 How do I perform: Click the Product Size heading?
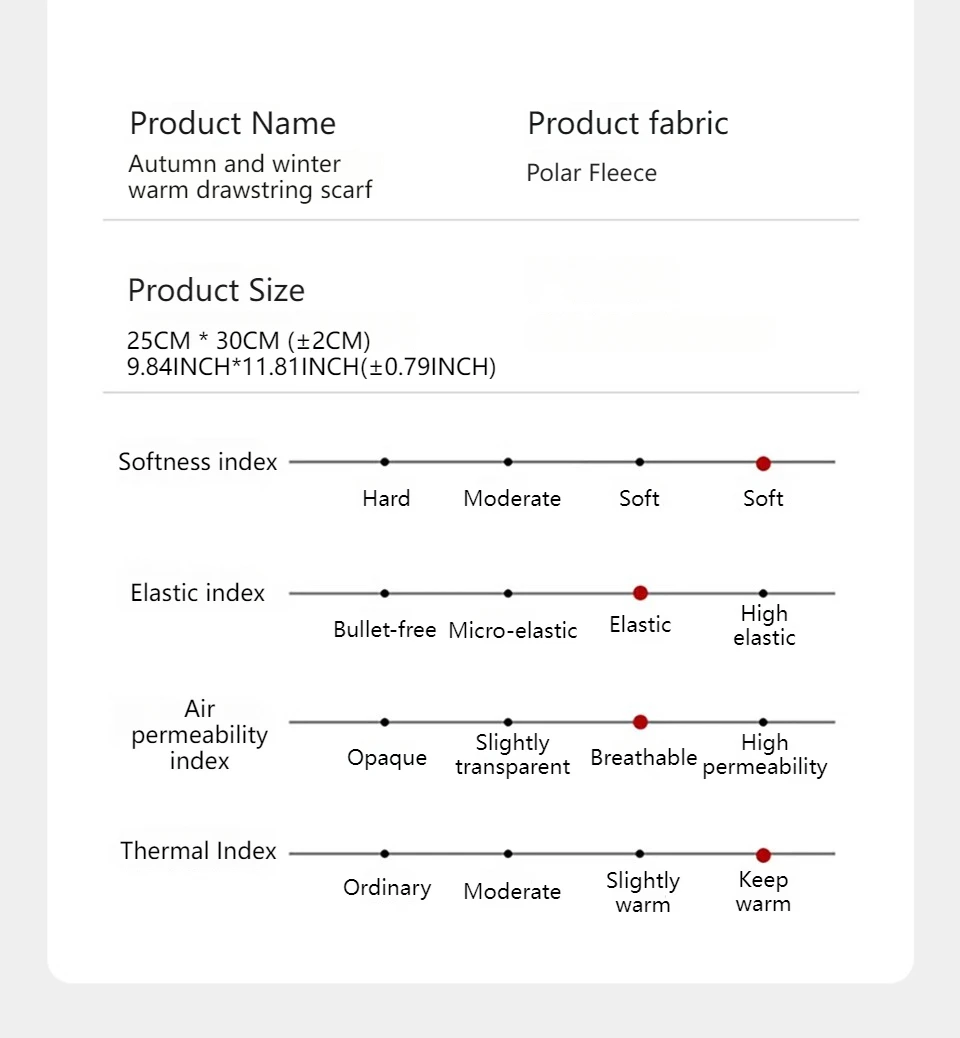[216, 291]
